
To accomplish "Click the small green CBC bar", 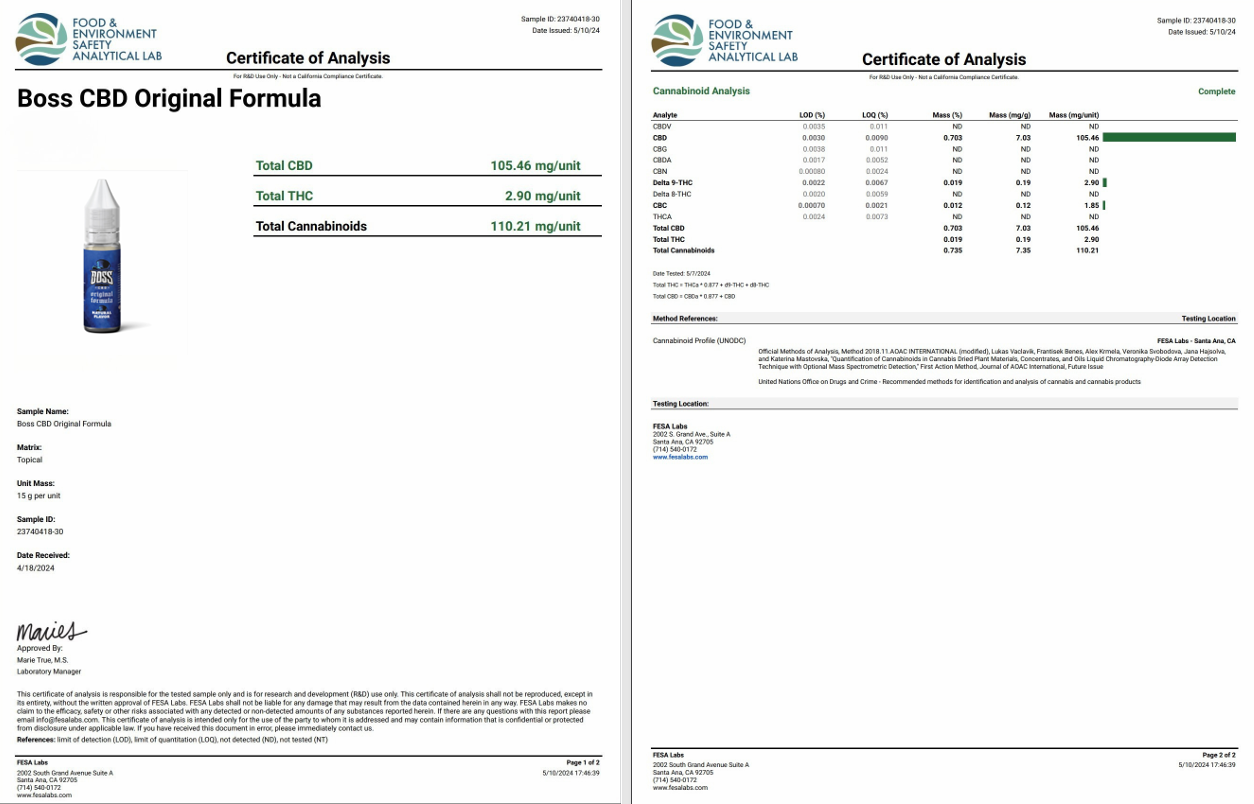I will coord(1104,205).
